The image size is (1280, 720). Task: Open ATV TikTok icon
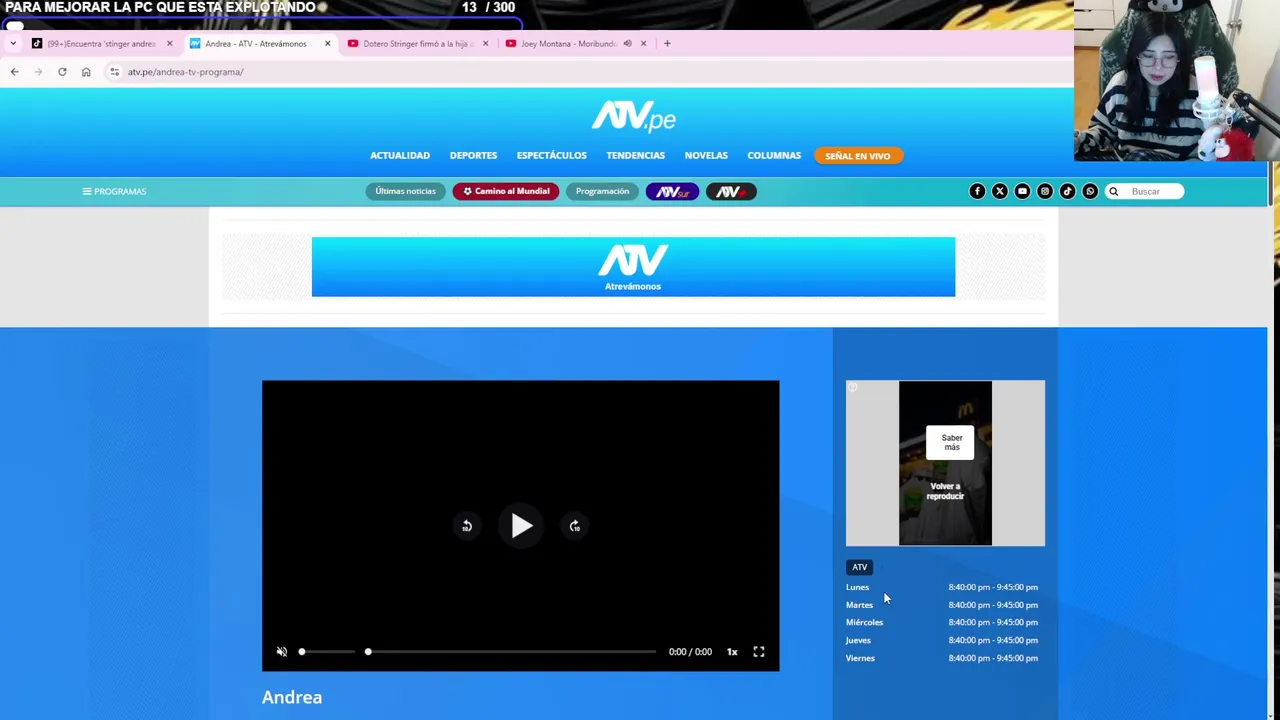(x=1067, y=191)
